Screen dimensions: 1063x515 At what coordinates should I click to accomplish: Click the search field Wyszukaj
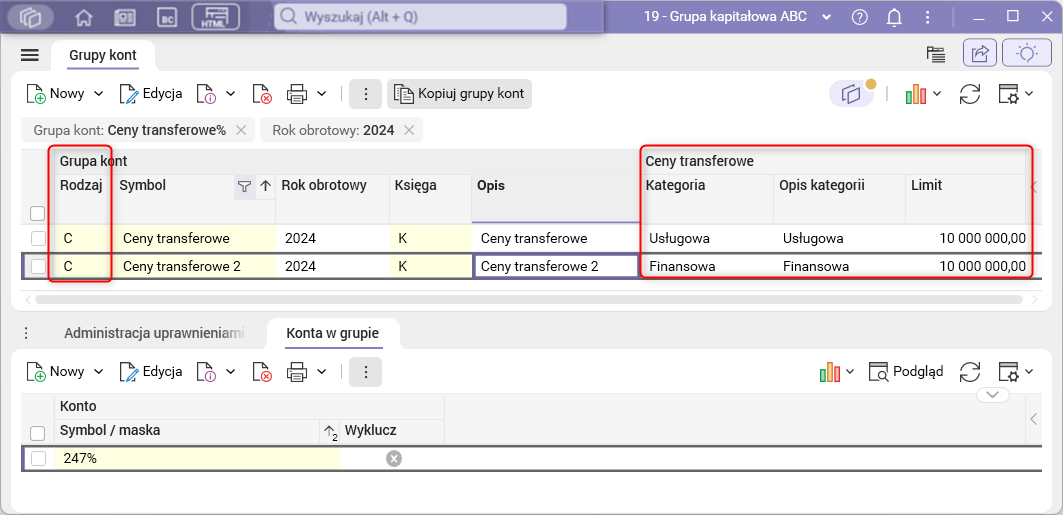[420, 17]
